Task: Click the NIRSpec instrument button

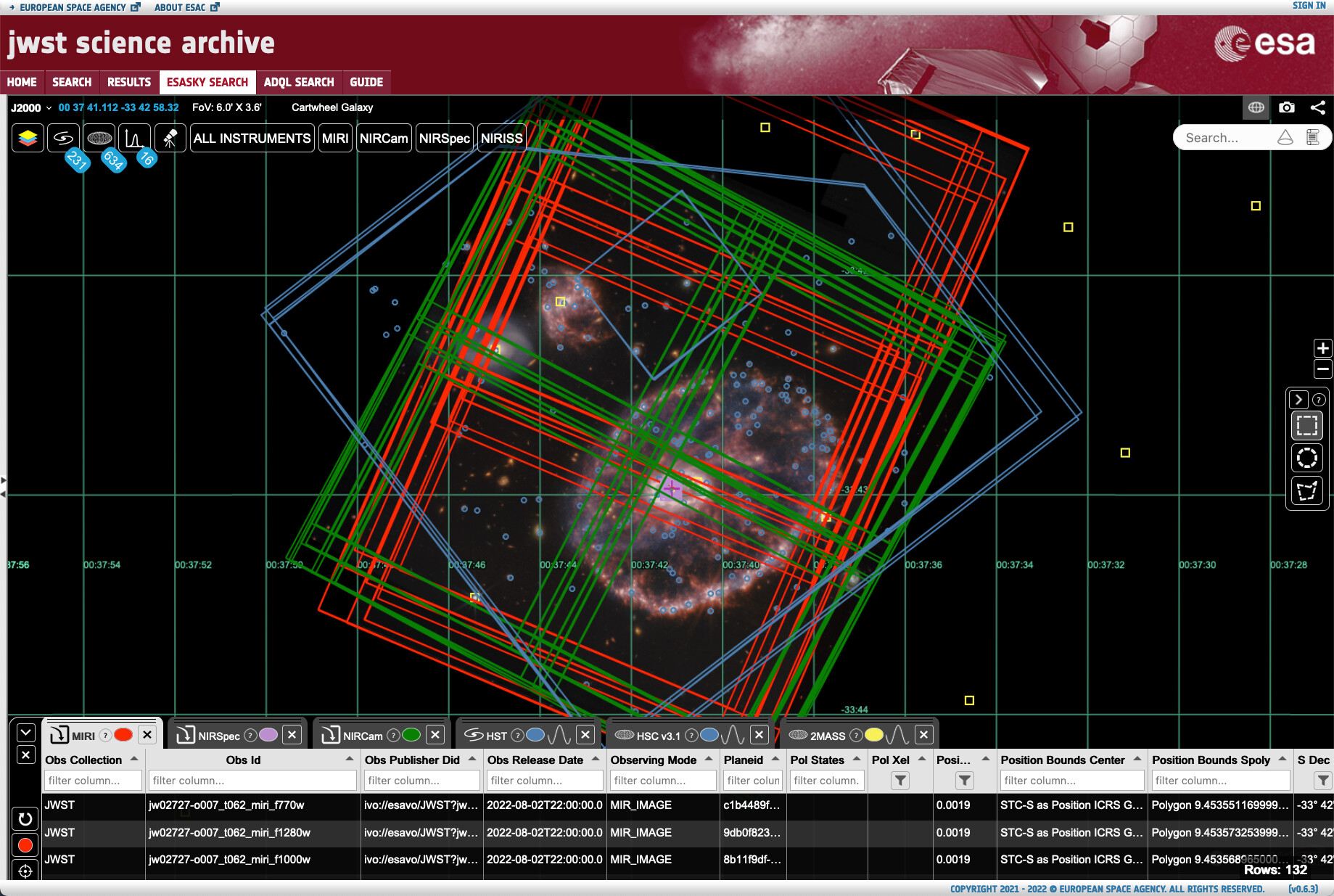Action: click(445, 138)
